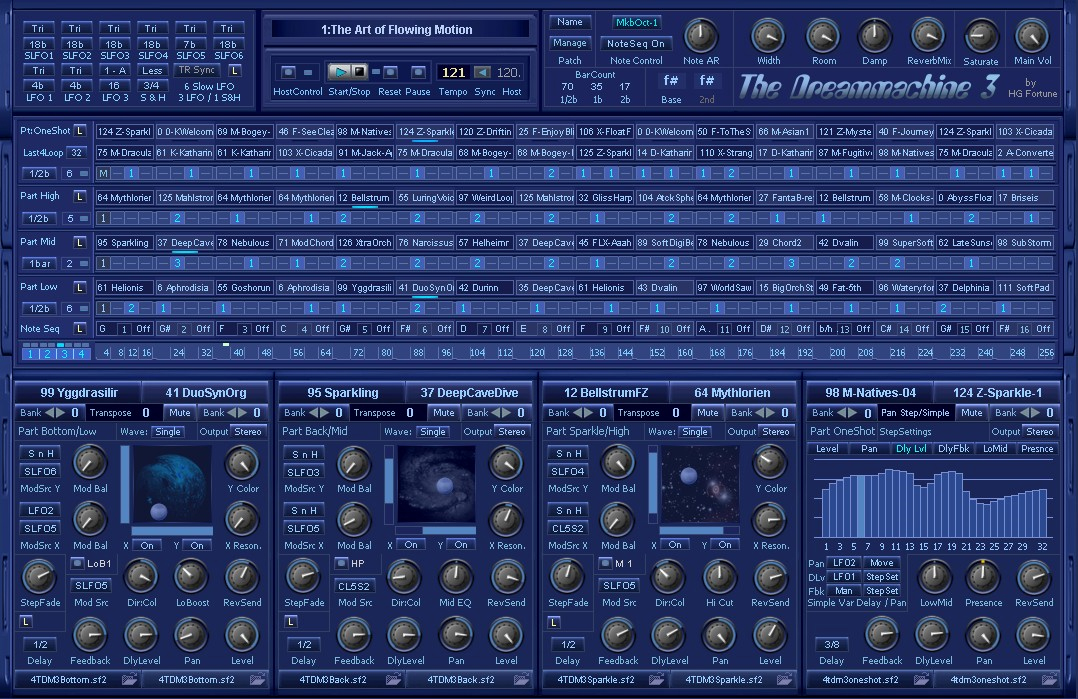Click the Width knob
Image resolution: width=1078 pixels, height=699 pixels.
(768, 36)
